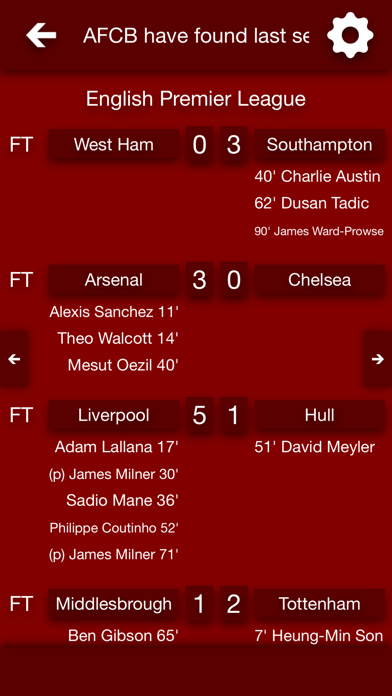Tap the scrolling AFCB news headline
392x696 pixels.
pyautogui.click(x=196, y=36)
